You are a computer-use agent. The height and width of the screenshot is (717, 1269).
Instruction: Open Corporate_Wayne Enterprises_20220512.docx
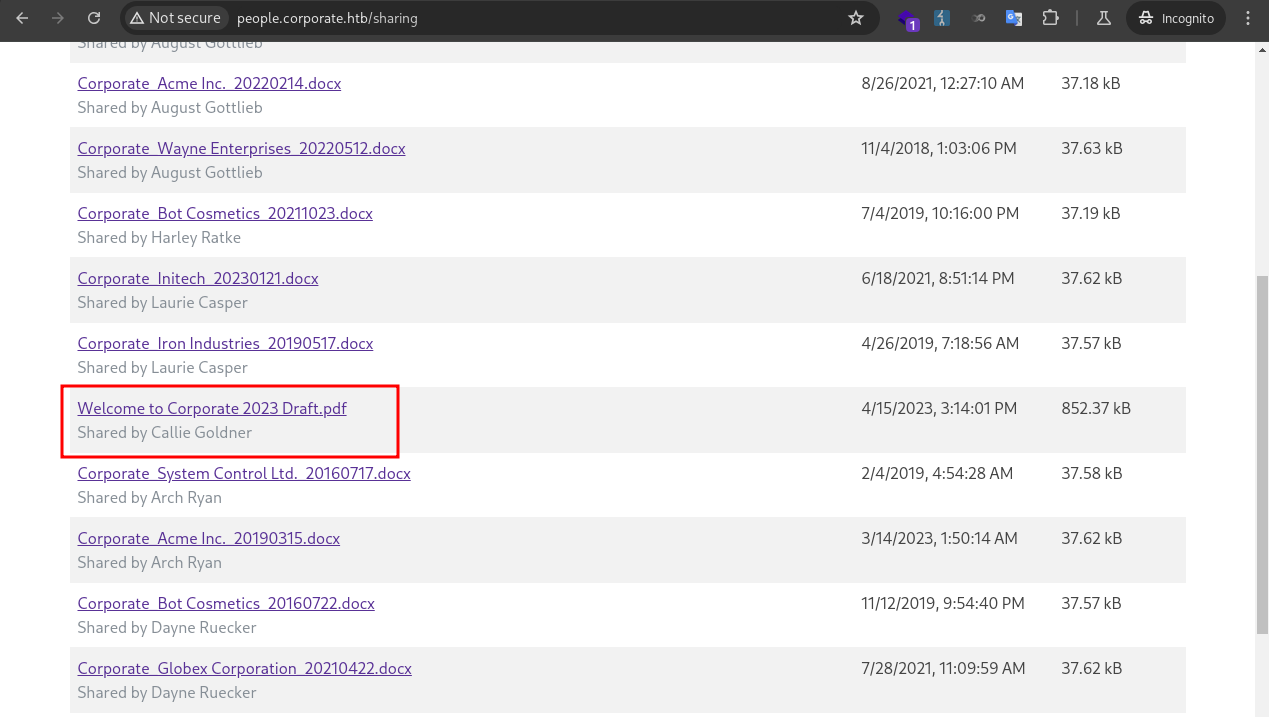pos(241,148)
